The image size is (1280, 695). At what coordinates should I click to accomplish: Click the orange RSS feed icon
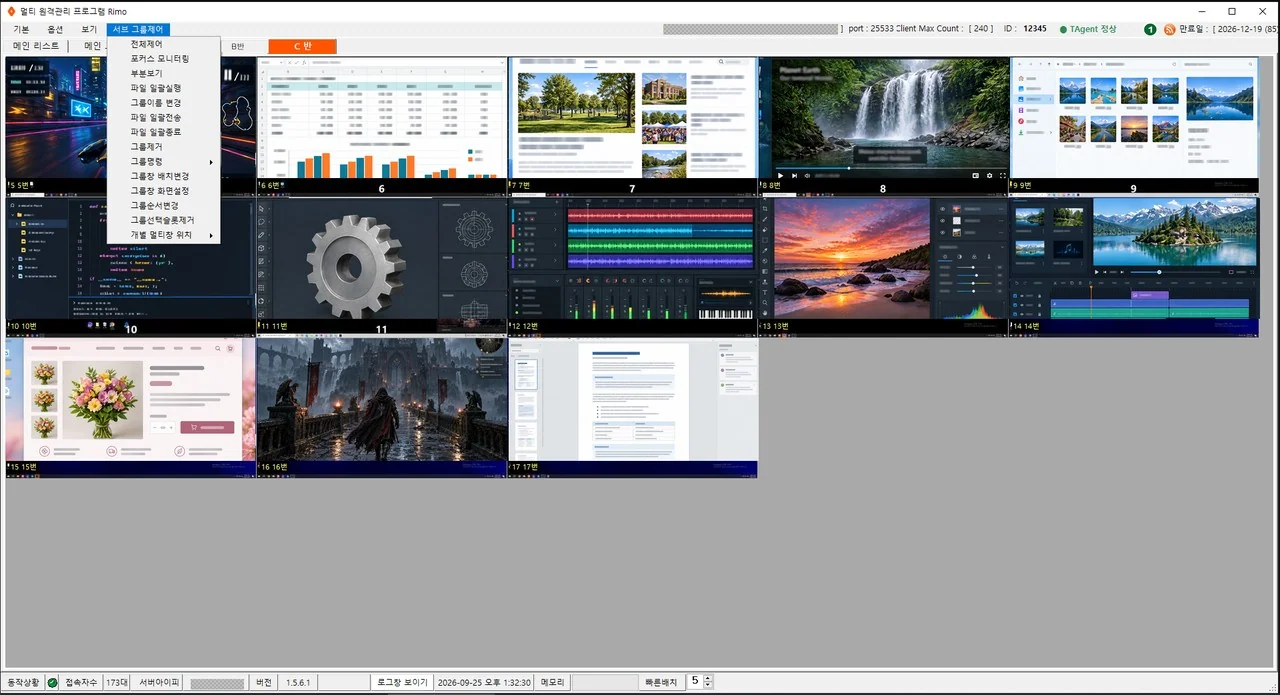[x=1169, y=30]
